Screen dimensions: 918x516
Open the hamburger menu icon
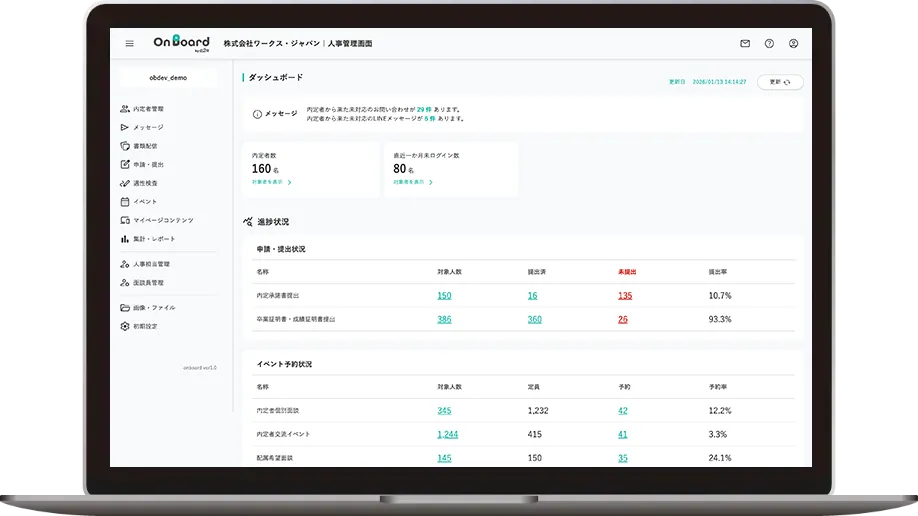coord(129,44)
